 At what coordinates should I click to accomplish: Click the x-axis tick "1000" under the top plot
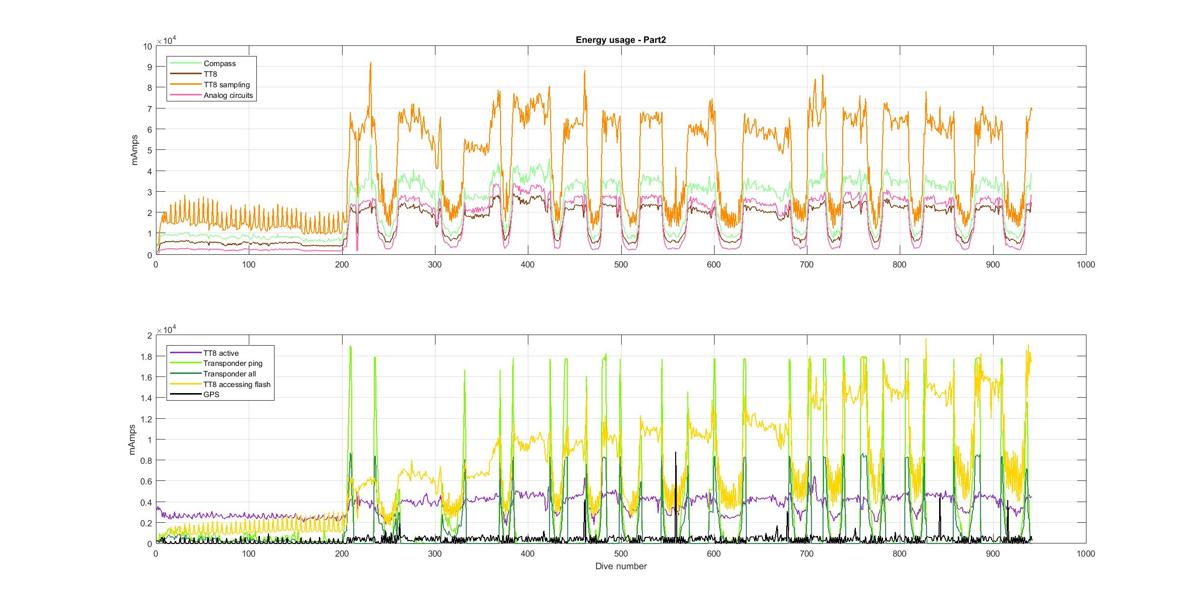(1086, 264)
